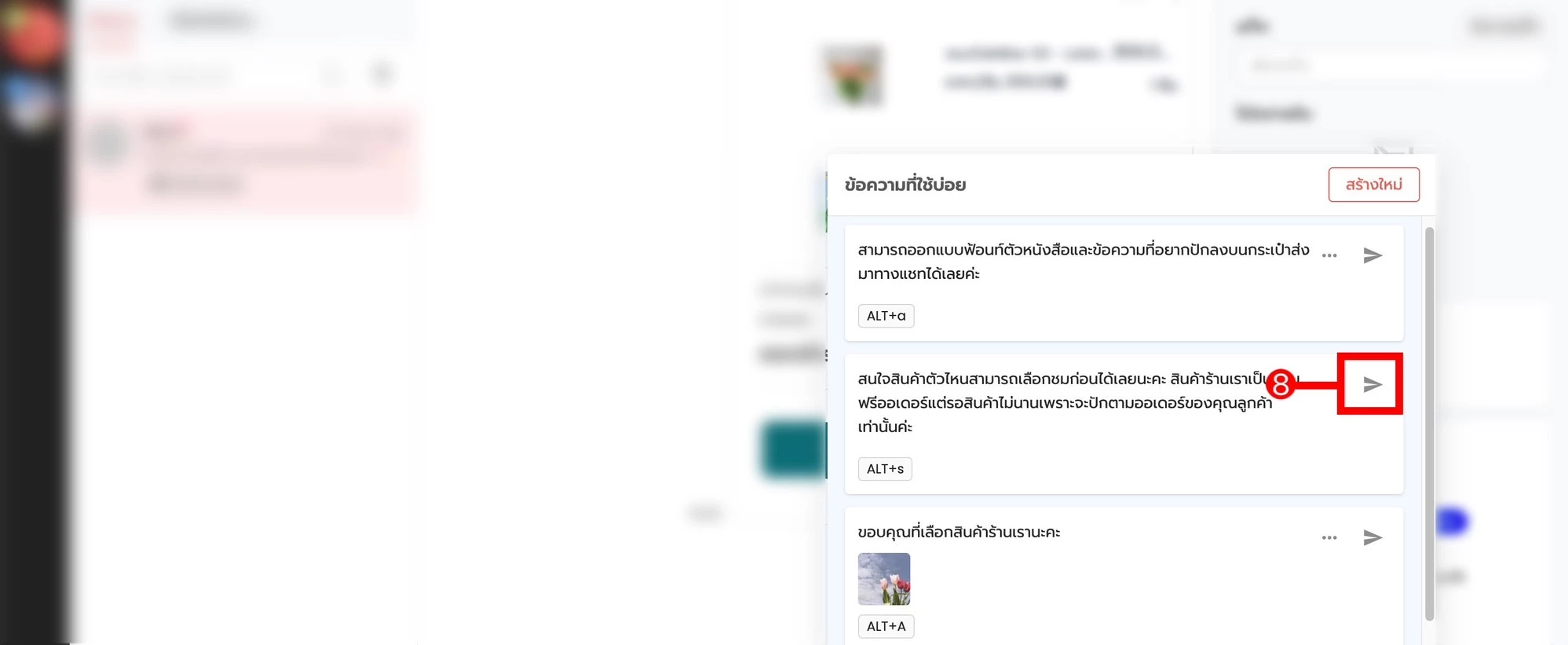Select the font design quick reply text
The image size is (1568, 645).
(1084, 262)
